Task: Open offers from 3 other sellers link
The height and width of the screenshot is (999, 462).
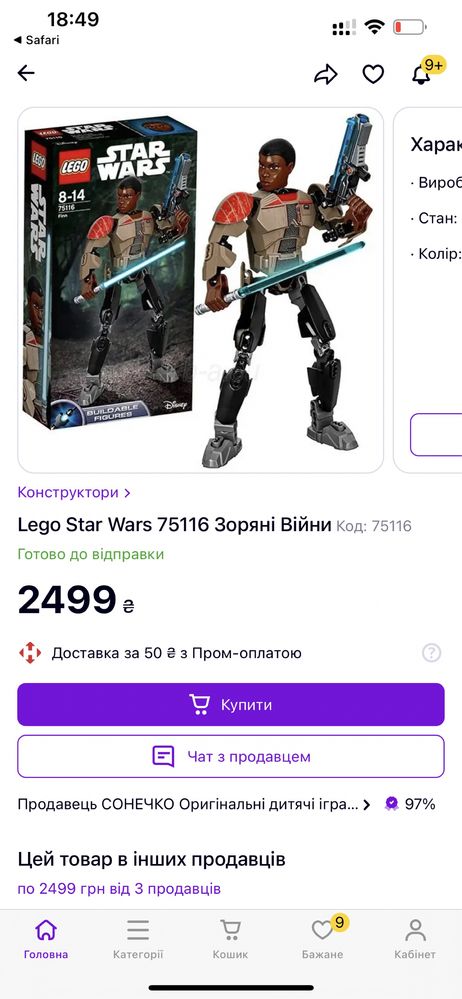Action: tap(119, 888)
